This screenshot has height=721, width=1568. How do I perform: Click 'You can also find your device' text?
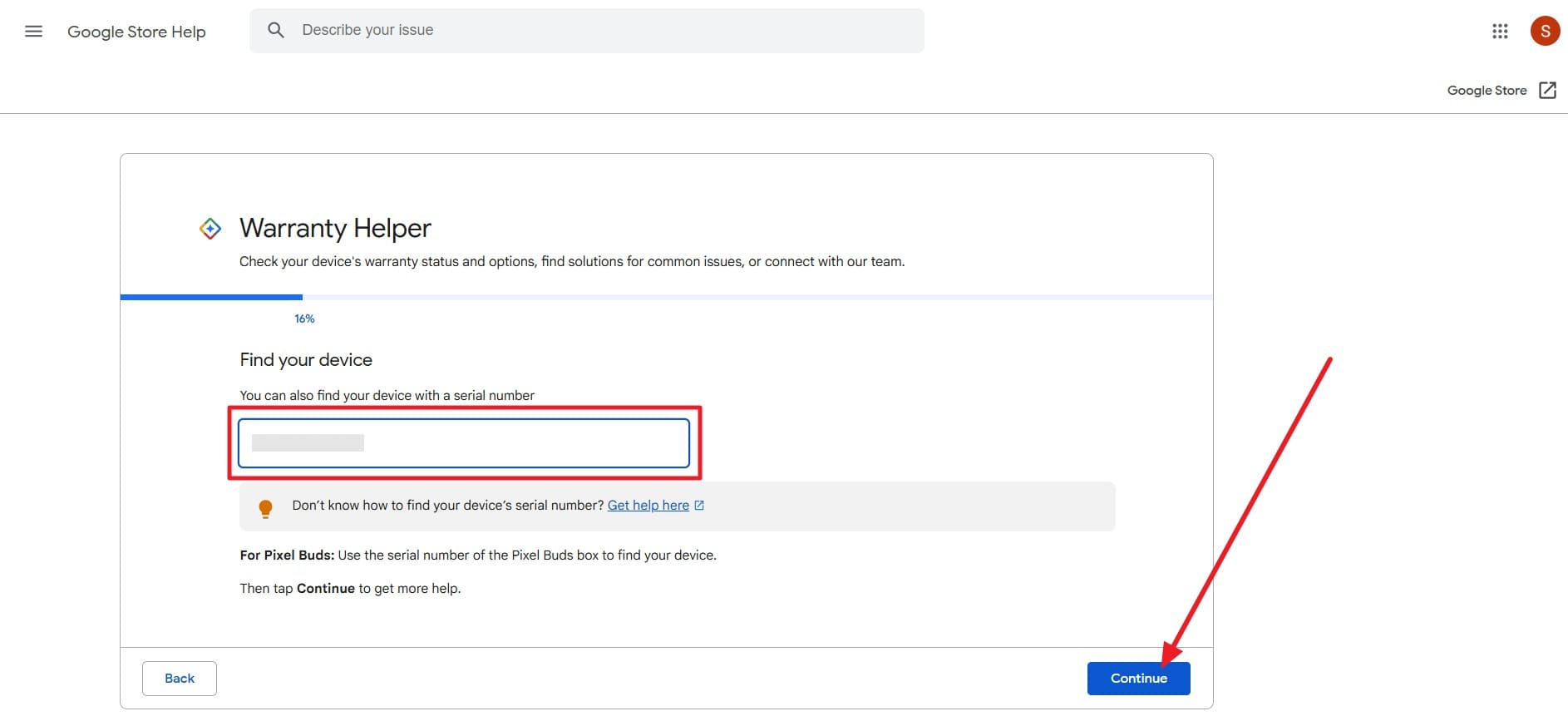pyautogui.click(x=387, y=396)
